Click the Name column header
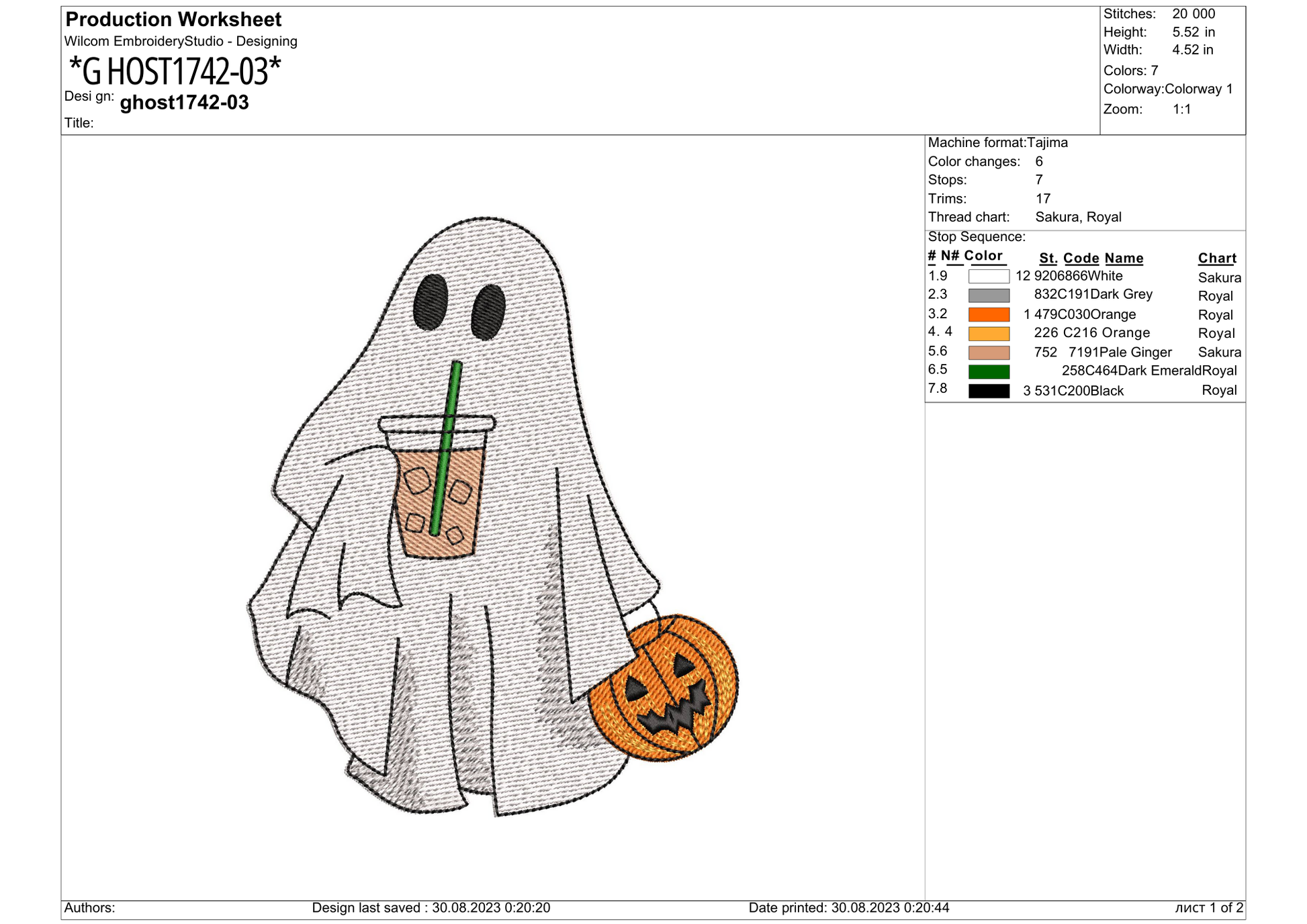 1124,259
